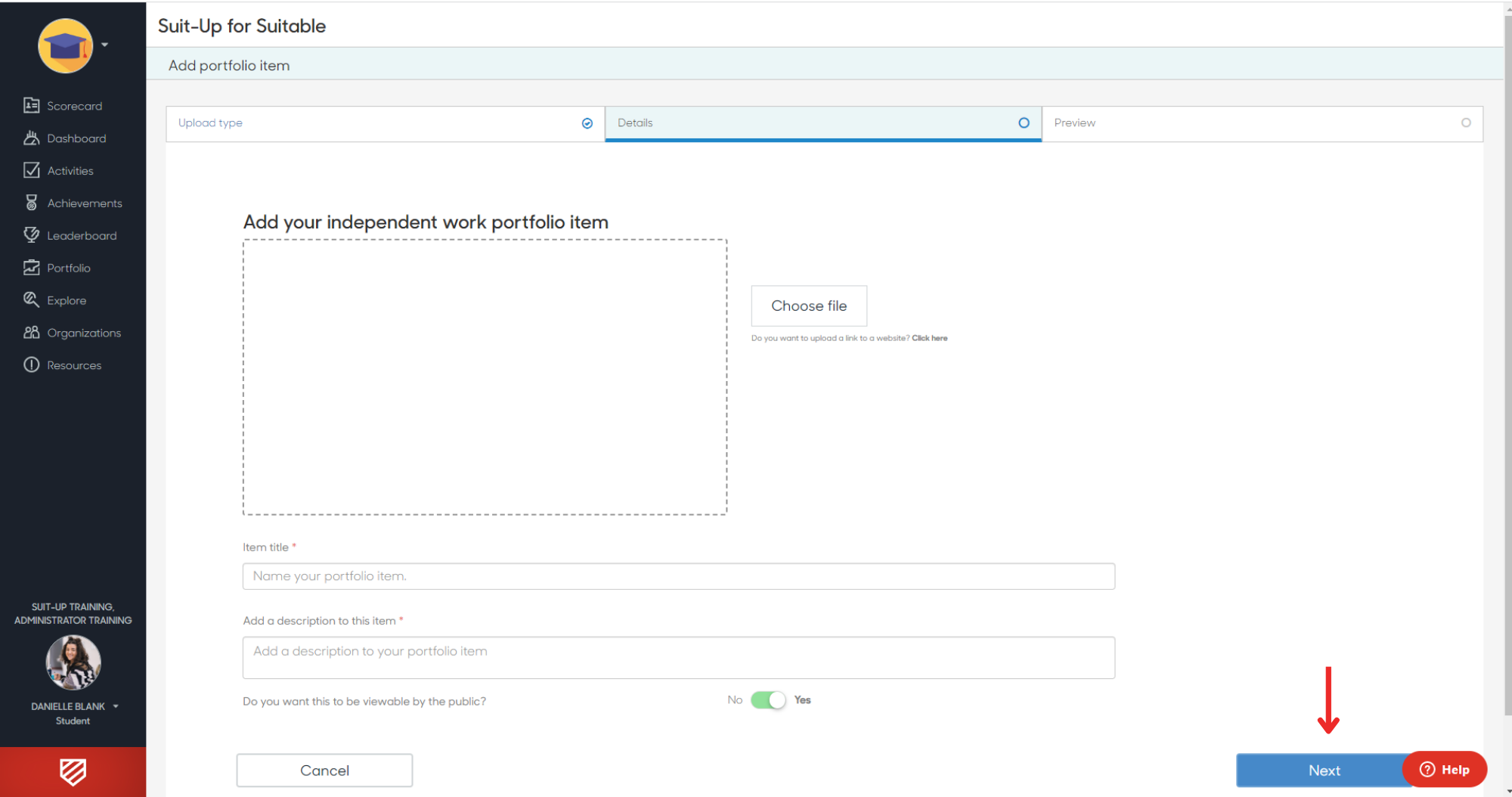Click the Dashboard icon in sidebar

(x=31, y=138)
